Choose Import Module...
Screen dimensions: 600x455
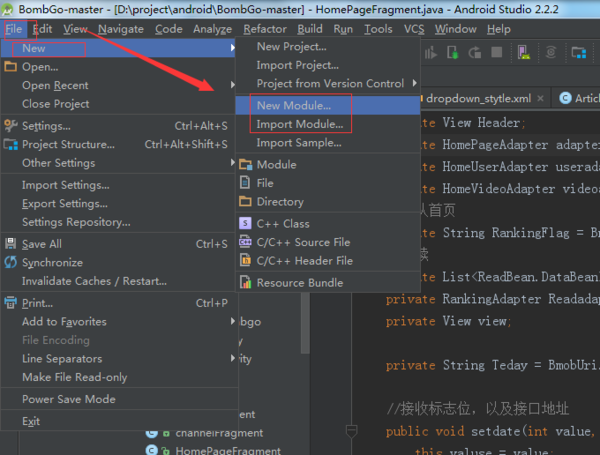tap(328, 124)
